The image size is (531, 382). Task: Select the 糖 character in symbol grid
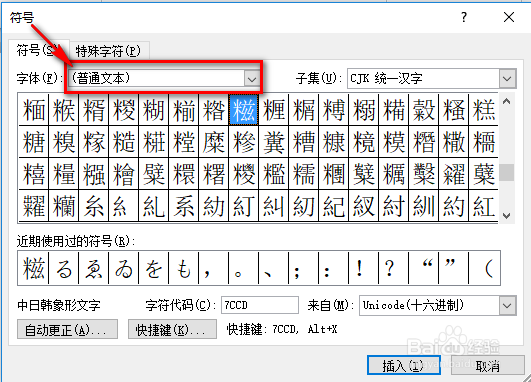[x=34, y=142]
